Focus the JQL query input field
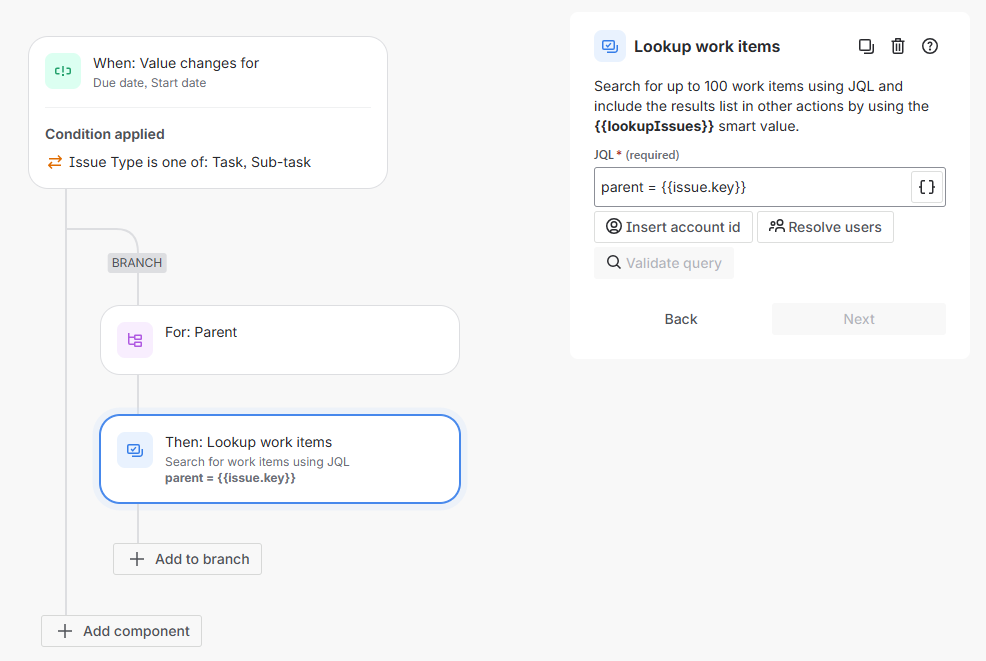This screenshot has width=986, height=661. [752, 187]
